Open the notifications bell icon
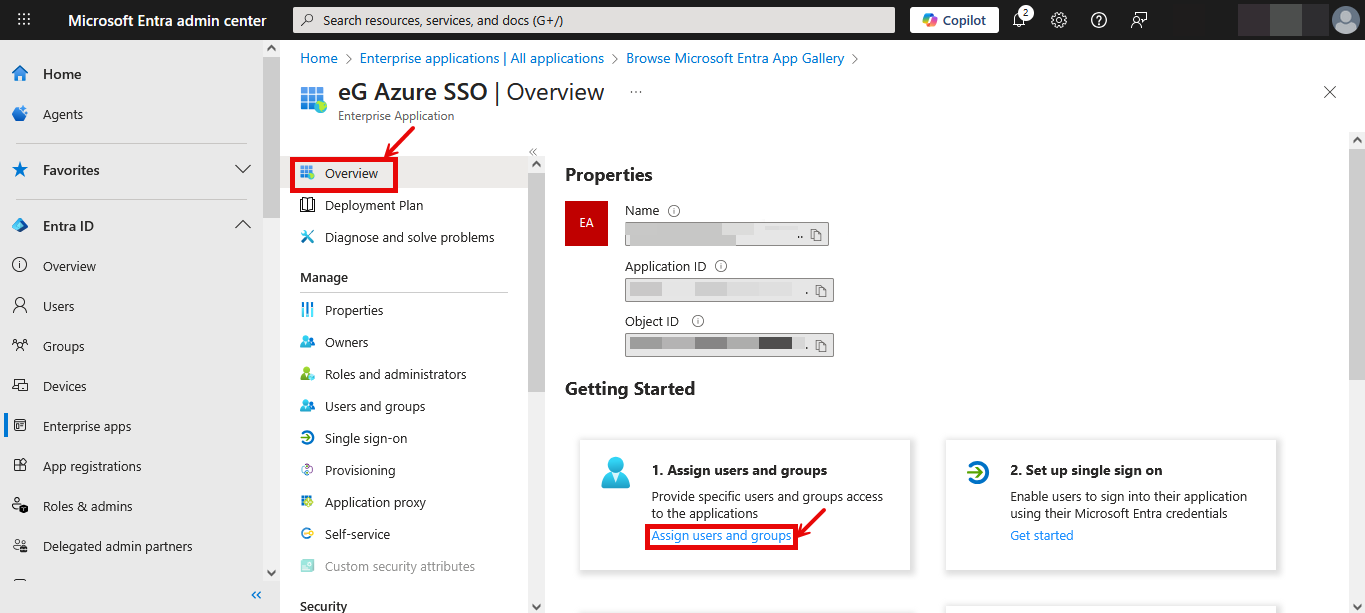This screenshot has width=1365, height=613. tap(1019, 20)
